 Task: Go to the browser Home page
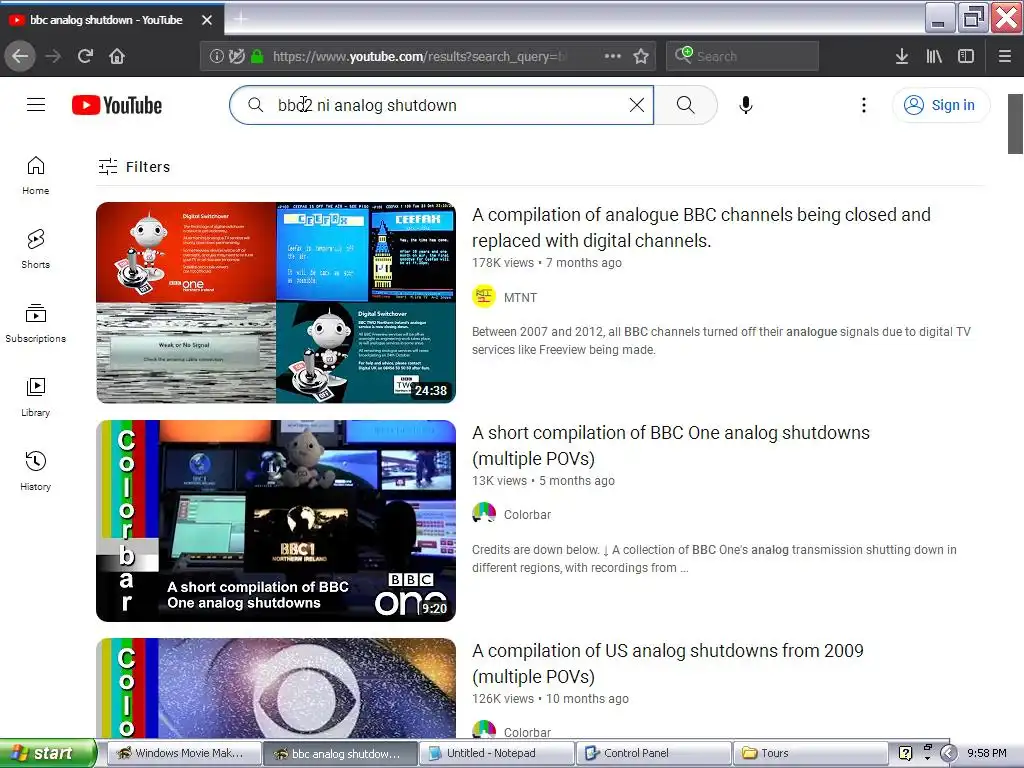(x=117, y=56)
